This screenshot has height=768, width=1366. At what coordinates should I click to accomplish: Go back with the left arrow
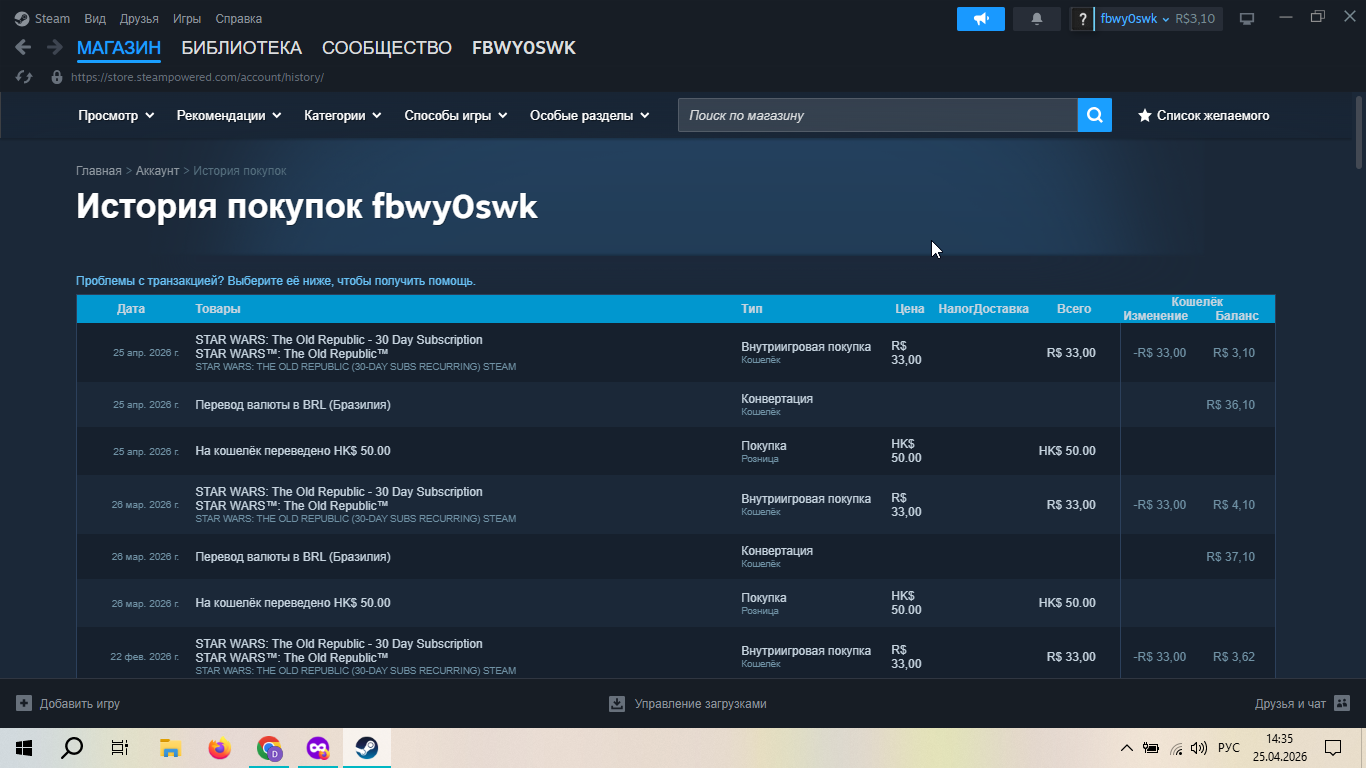[23, 48]
